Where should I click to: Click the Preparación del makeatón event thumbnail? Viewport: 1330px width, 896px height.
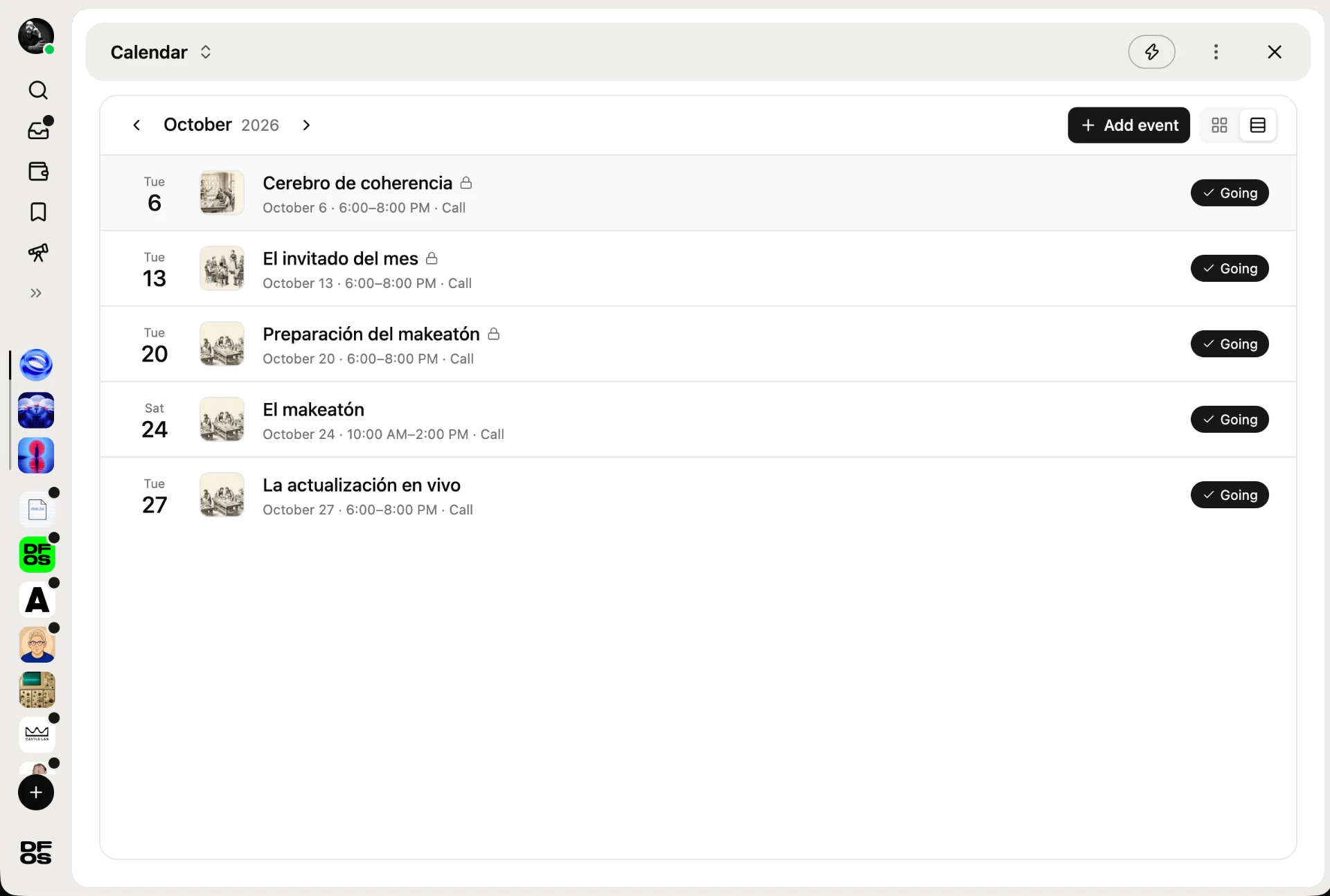pyautogui.click(x=222, y=344)
